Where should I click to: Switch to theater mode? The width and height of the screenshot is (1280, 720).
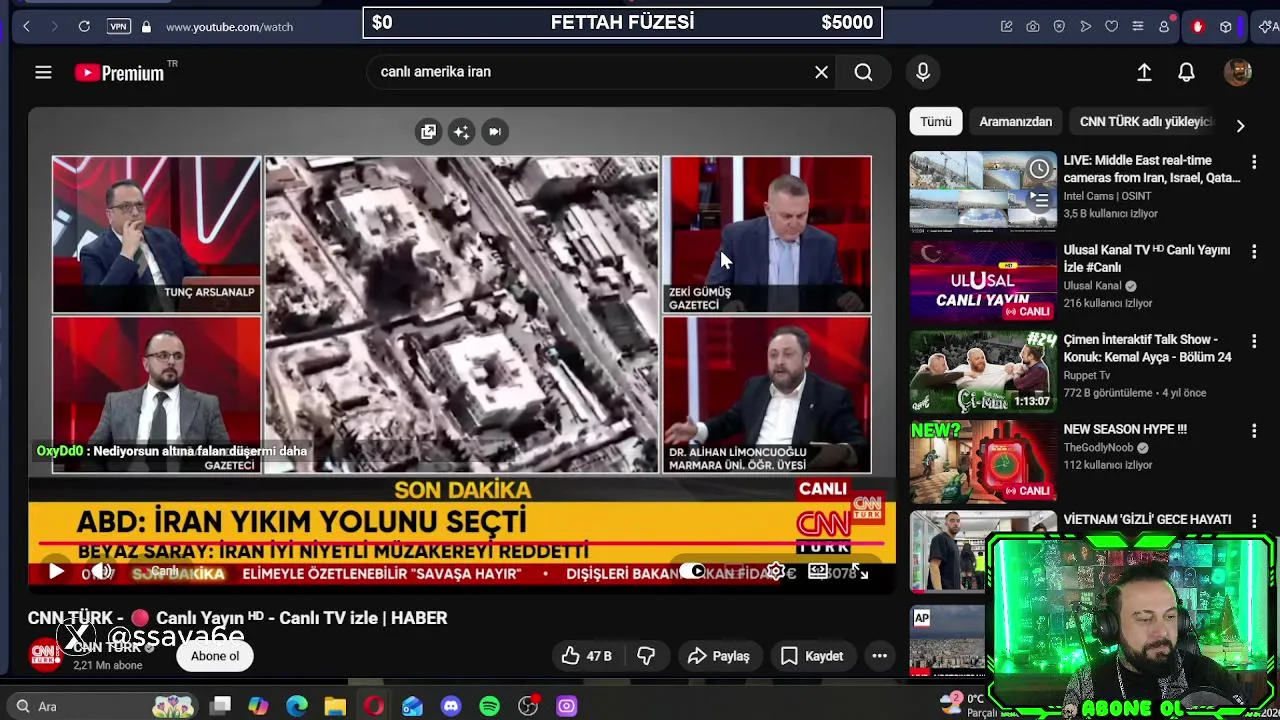point(818,572)
